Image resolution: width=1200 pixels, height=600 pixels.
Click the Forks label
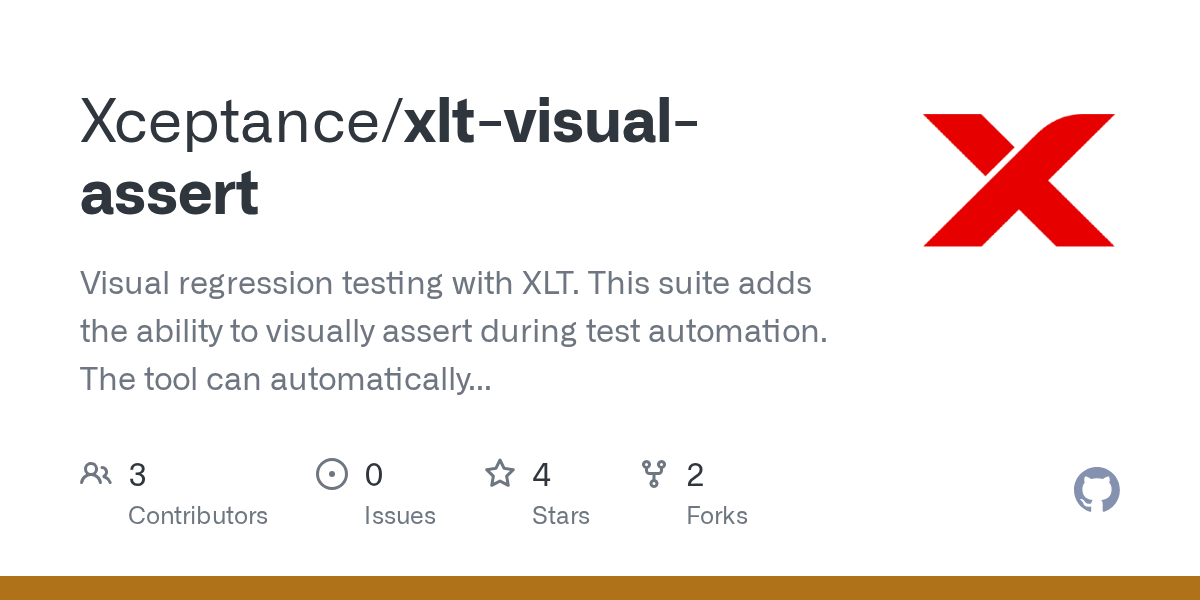(717, 516)
